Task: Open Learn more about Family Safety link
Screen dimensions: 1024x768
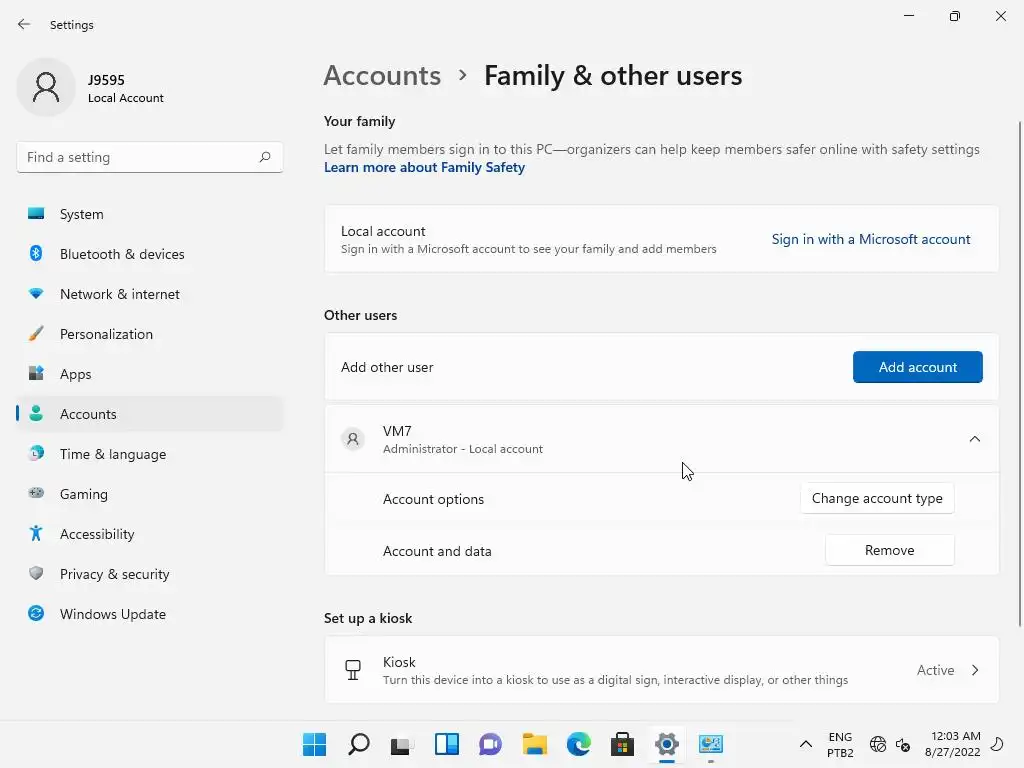Action: click(x=424, y=167)
